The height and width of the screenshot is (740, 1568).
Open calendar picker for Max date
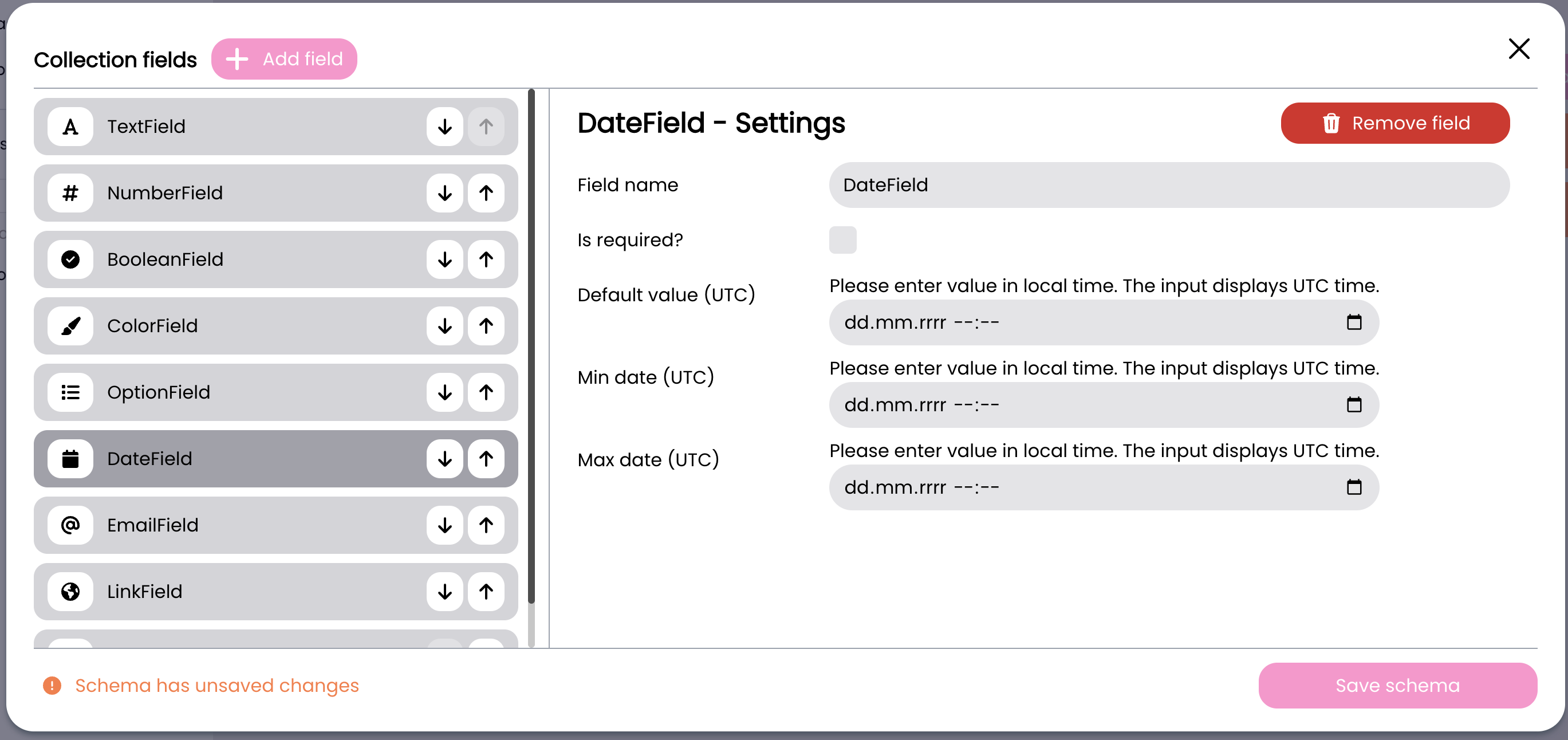pyautogui.click(x=1354, y=487)
